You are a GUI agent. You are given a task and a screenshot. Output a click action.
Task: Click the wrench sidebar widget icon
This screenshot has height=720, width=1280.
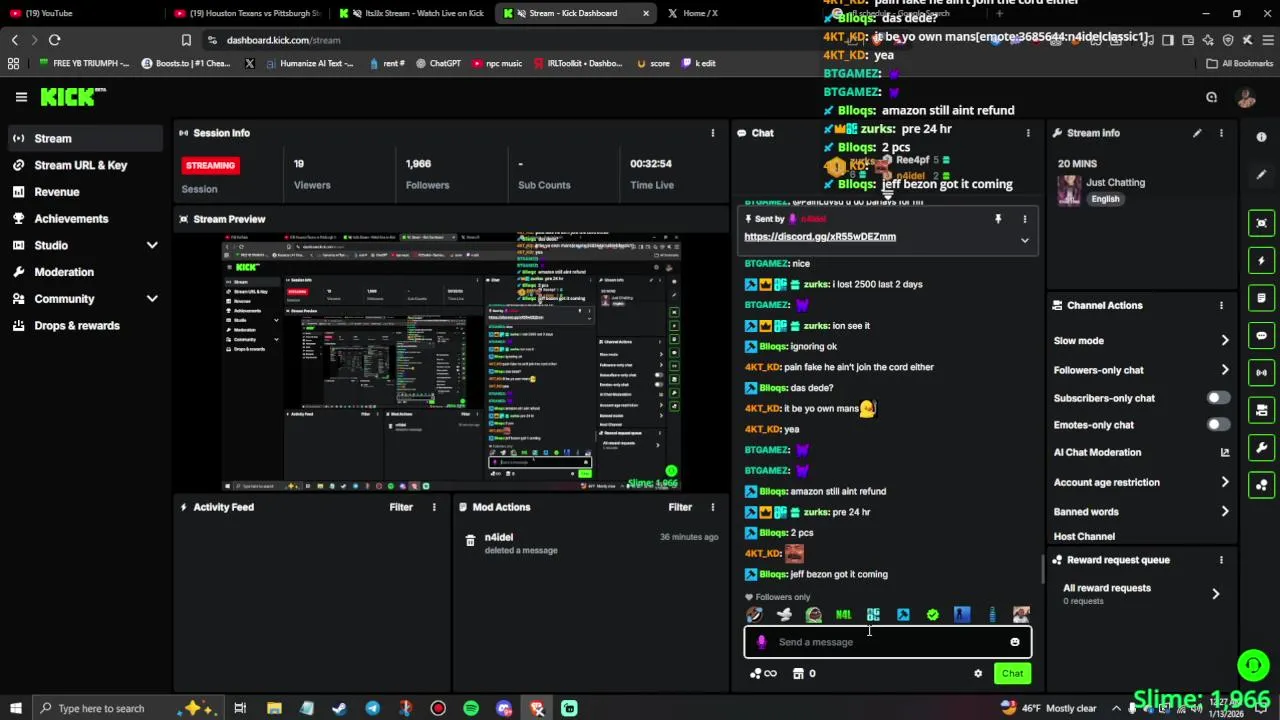tap(1262, 448)
